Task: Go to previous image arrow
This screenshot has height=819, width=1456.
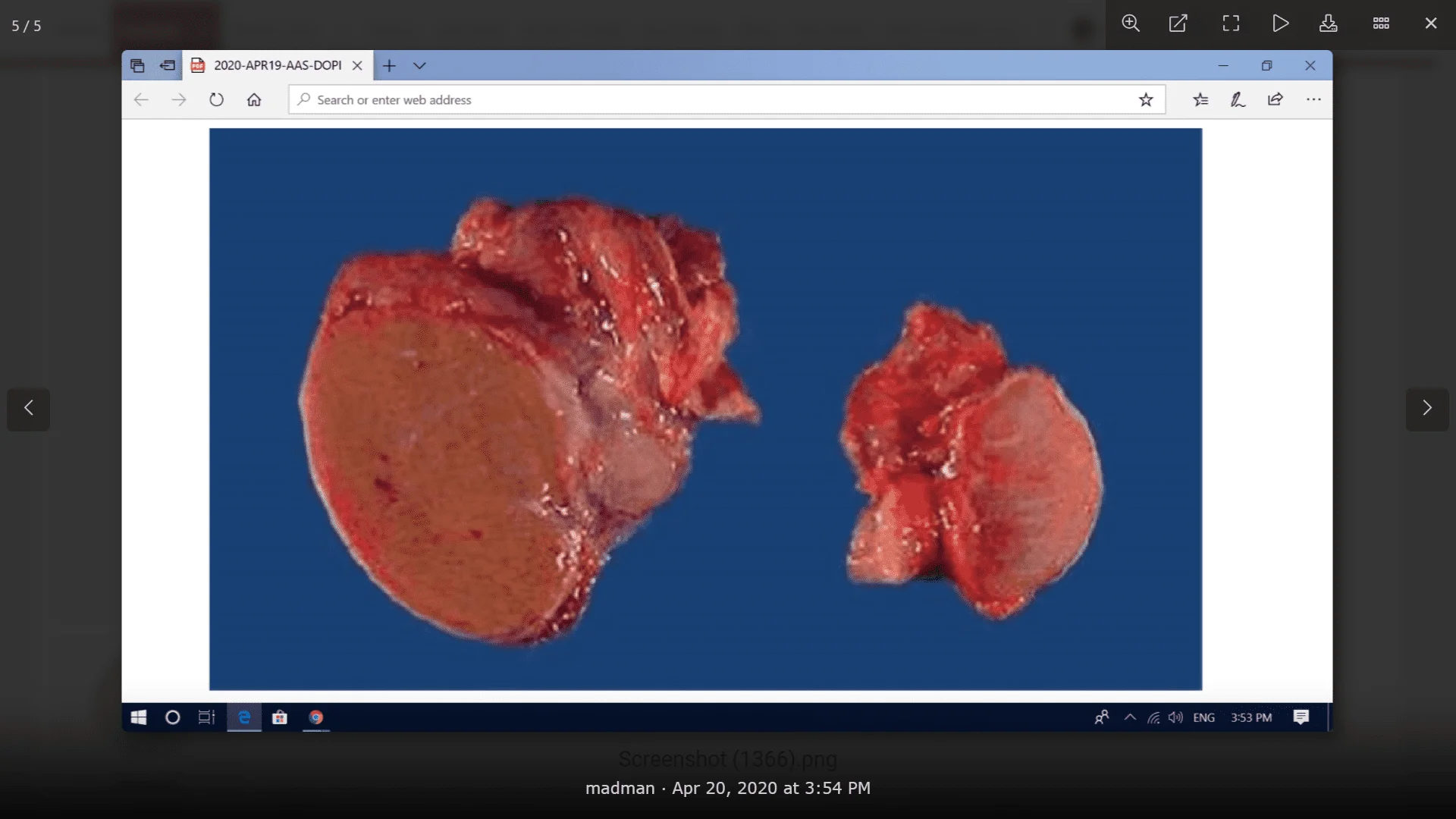Action: [29, 409]
